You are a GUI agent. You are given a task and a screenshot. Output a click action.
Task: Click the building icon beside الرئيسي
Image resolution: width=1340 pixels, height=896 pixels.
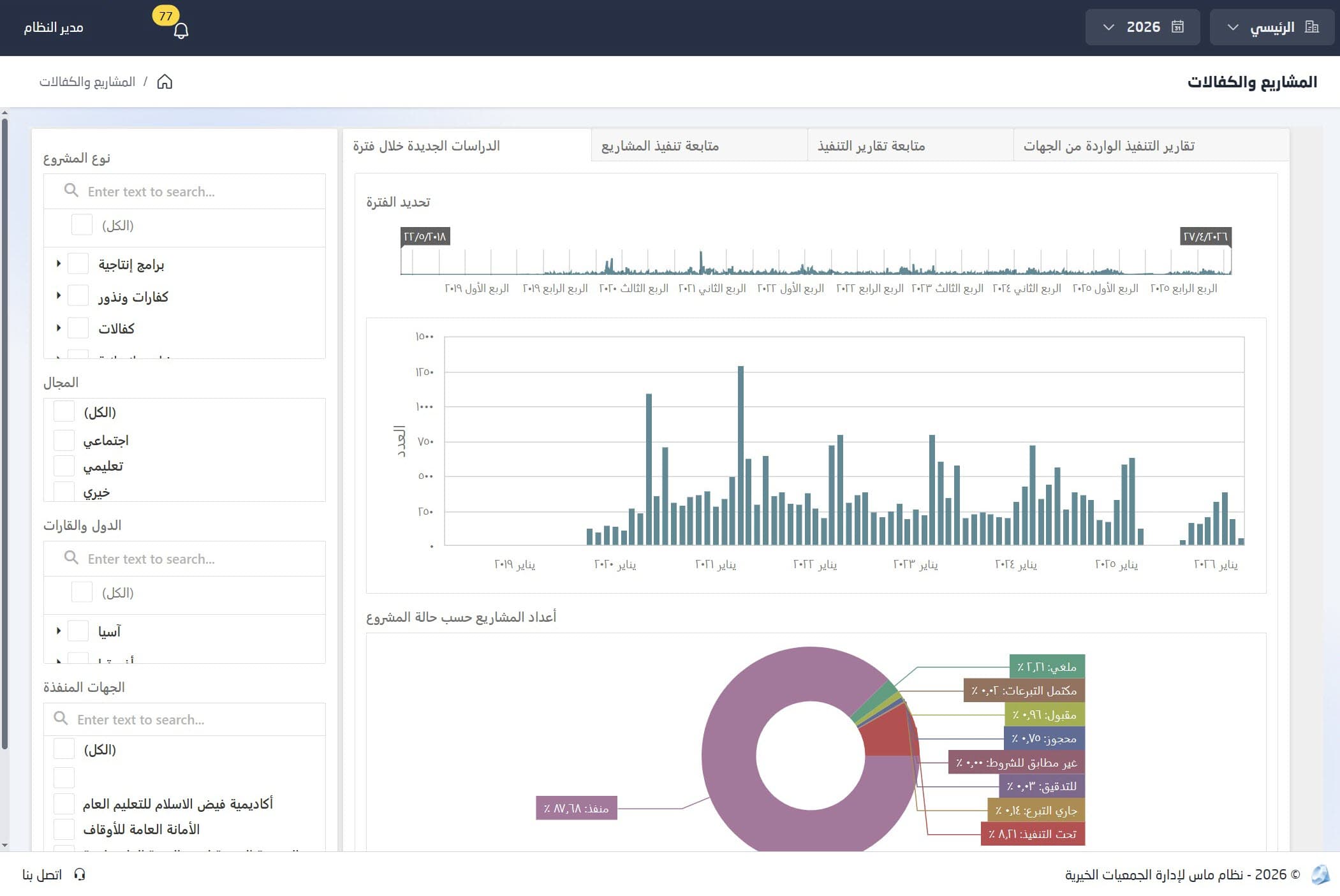click(1312, 27)
